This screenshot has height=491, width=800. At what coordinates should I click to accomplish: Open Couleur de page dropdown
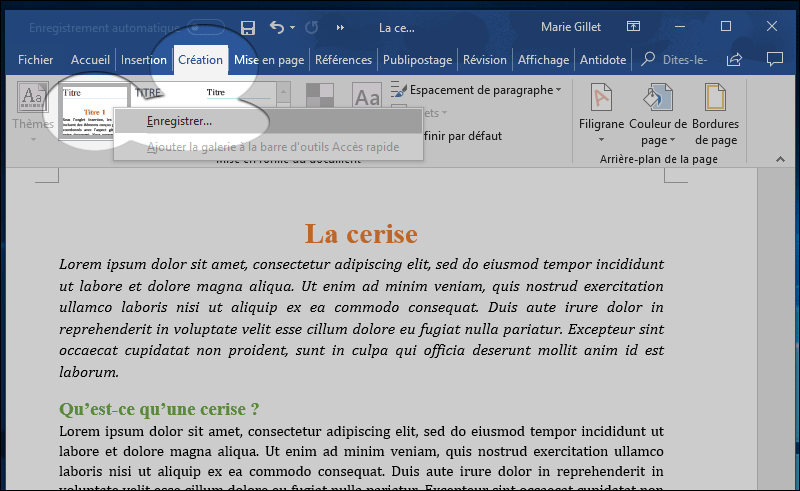point(658,114)
